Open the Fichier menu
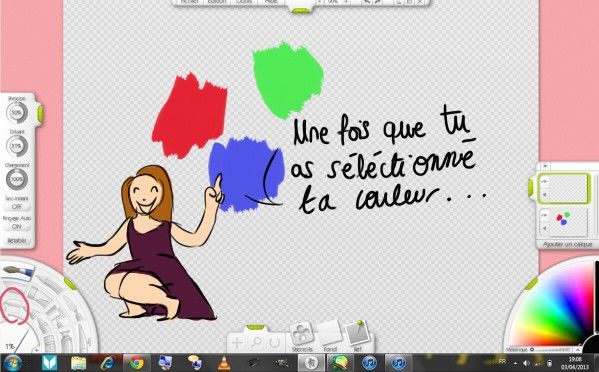The image size is (599, 372). [189, 2]
